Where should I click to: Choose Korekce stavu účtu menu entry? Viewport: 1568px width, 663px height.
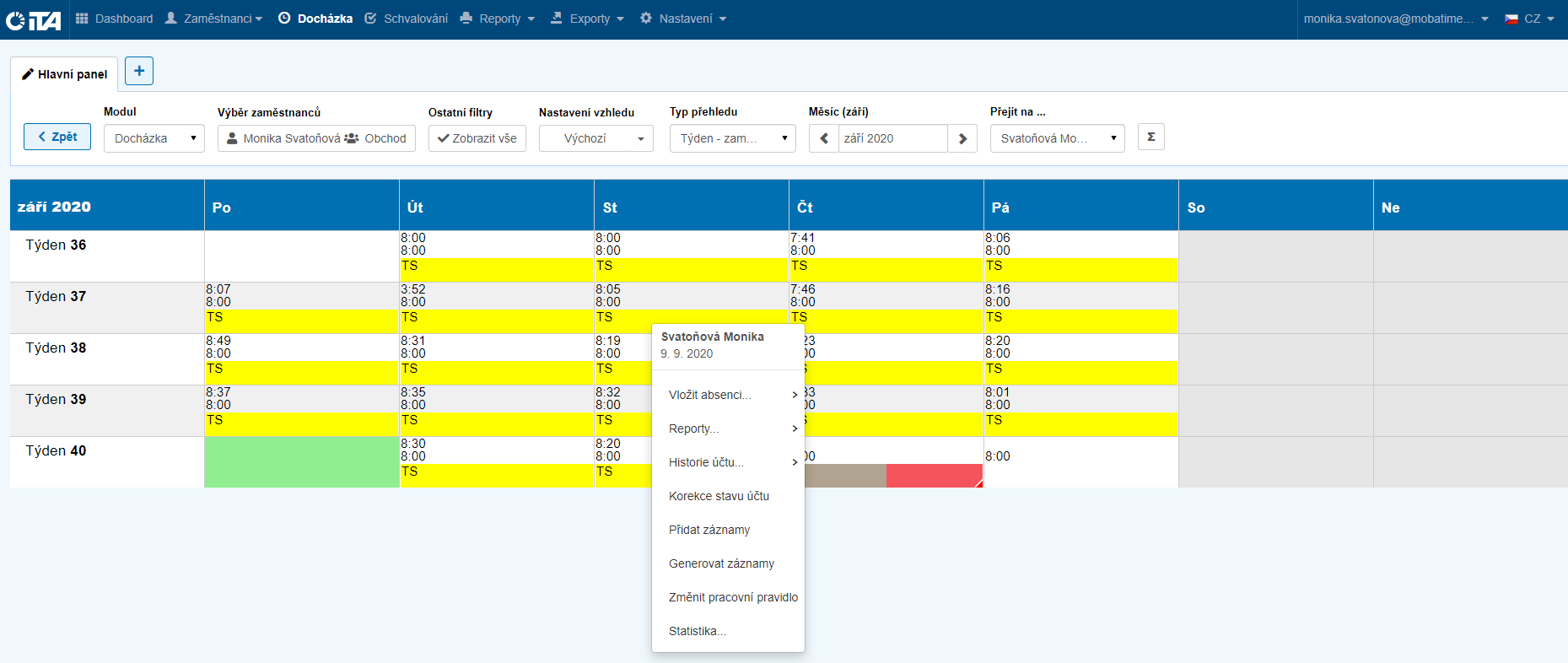(x=719, y=496)
